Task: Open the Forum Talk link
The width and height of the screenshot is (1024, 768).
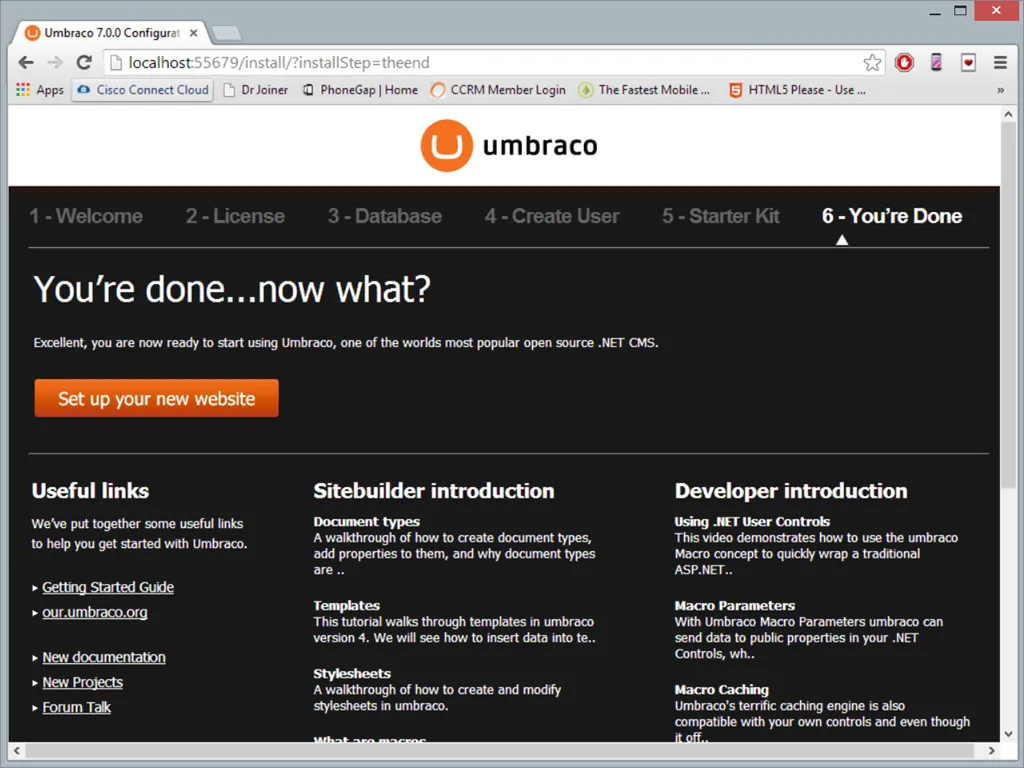Action: 77,707
